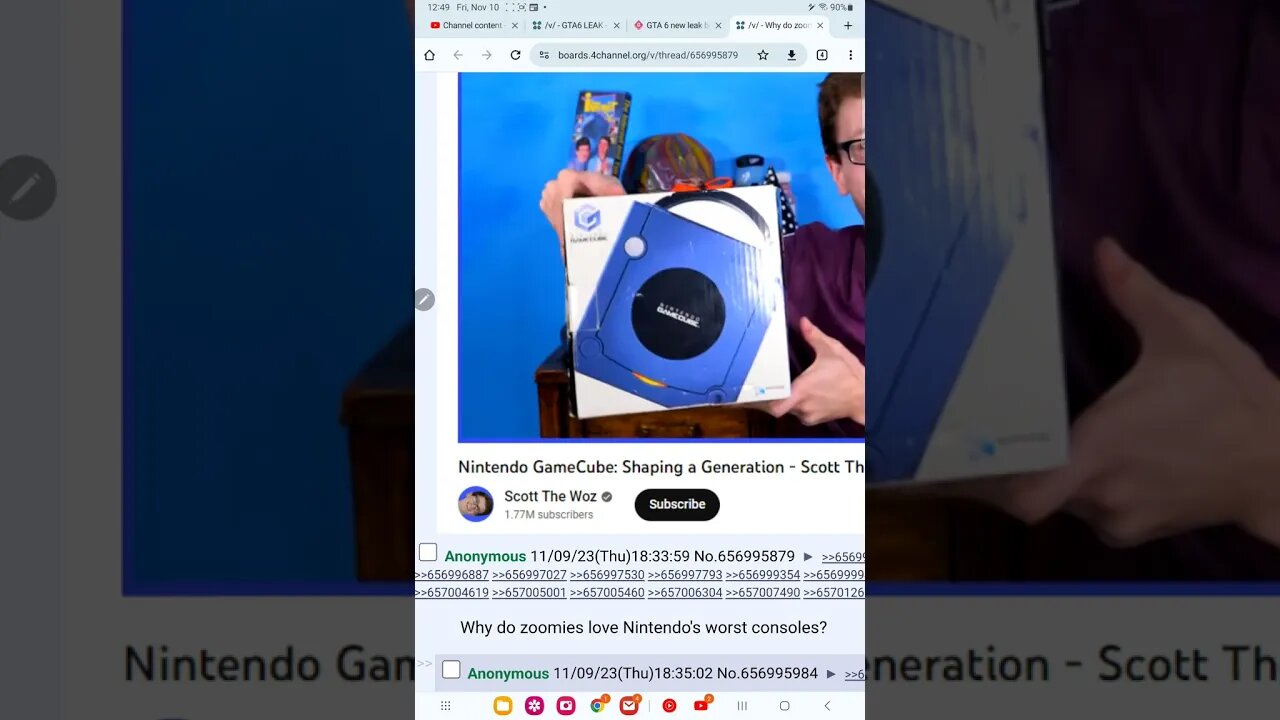Close the GTA 6 new leak tab
Viewport: 1280px width, 720px height.
718,26
